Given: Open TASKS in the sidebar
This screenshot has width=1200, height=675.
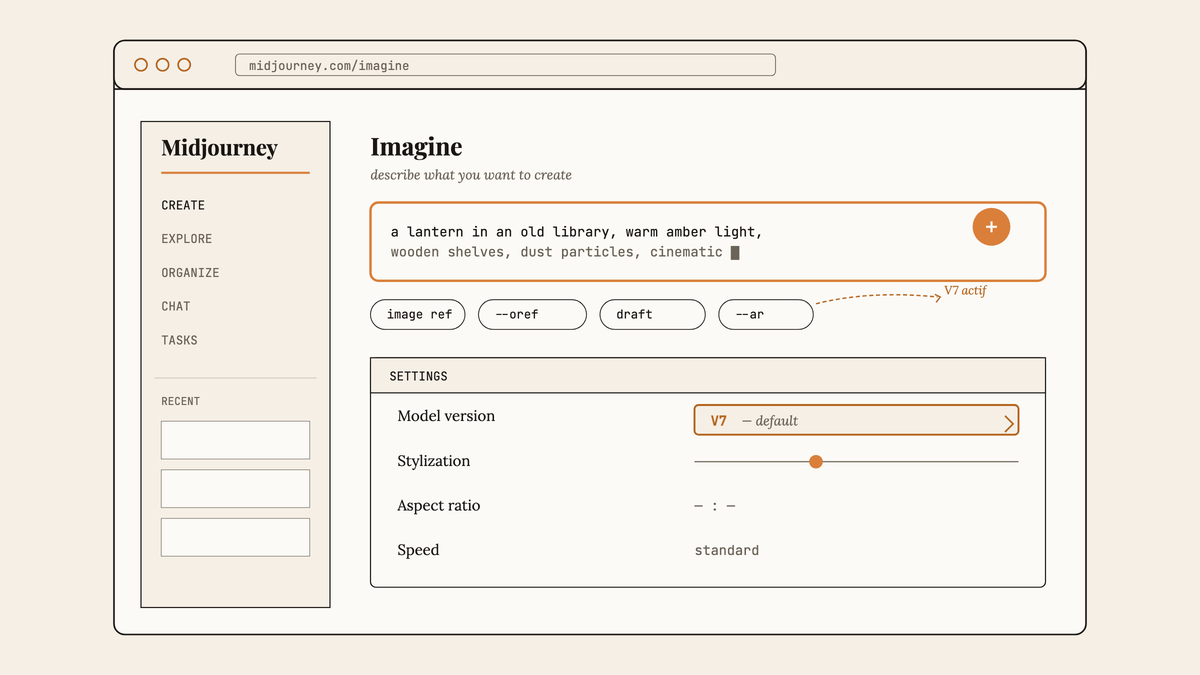Looking at the screenshot, I should pos(180,341).
